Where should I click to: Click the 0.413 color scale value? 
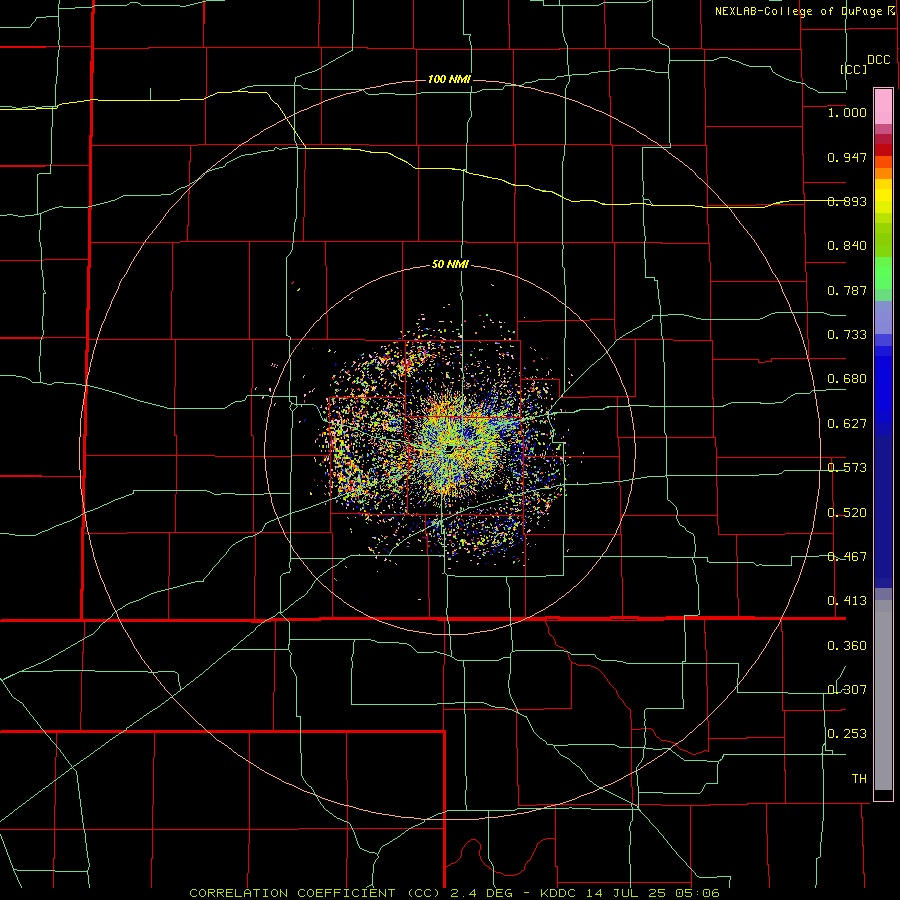[x=847, y=601]
